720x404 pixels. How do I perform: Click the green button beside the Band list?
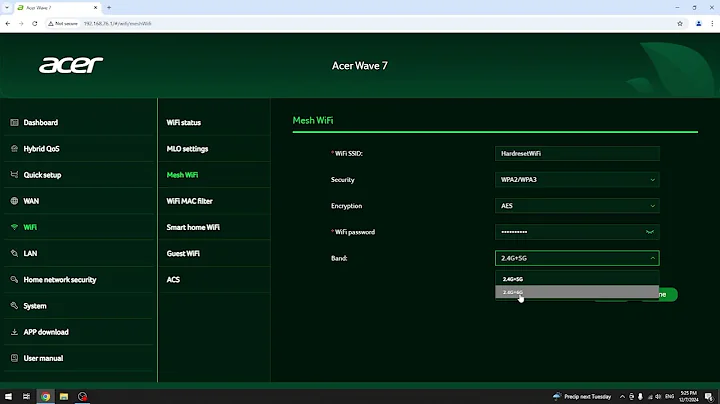click(668, 294)
